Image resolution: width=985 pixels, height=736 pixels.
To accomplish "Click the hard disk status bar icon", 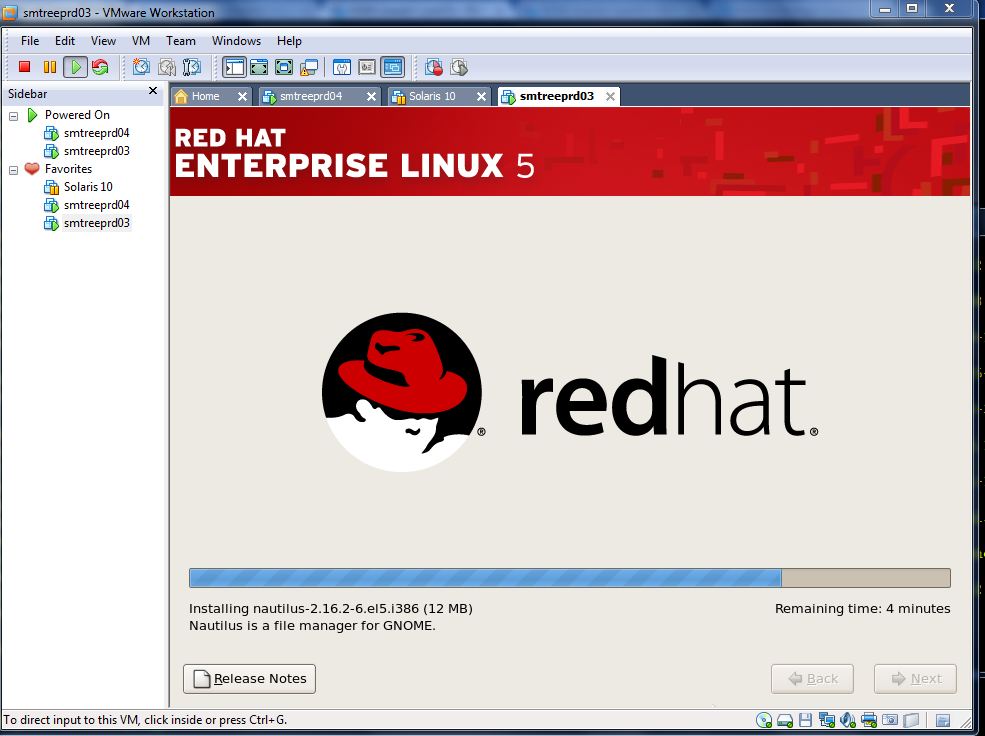I will (x=784, y=719).
